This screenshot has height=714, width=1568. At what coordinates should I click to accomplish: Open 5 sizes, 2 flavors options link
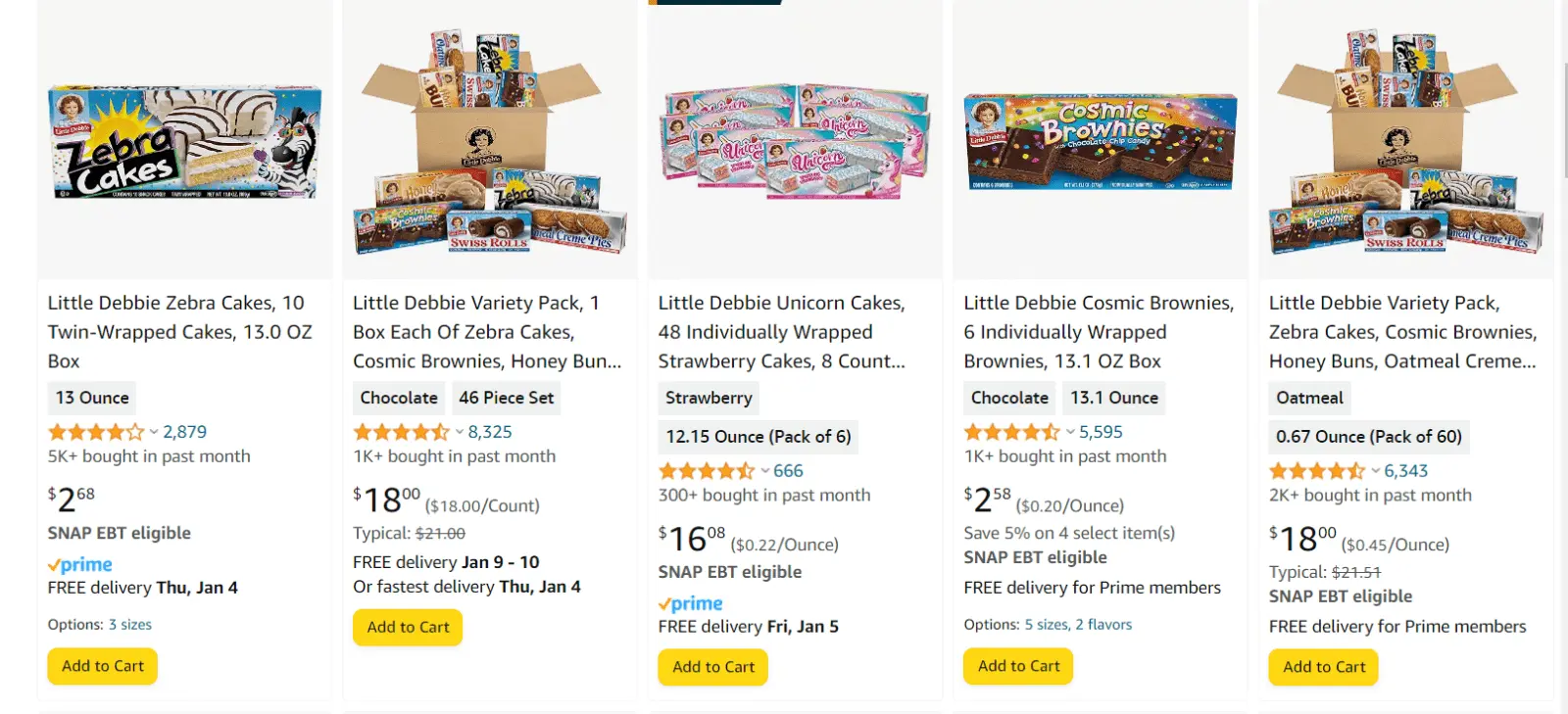click(1078, 625)
